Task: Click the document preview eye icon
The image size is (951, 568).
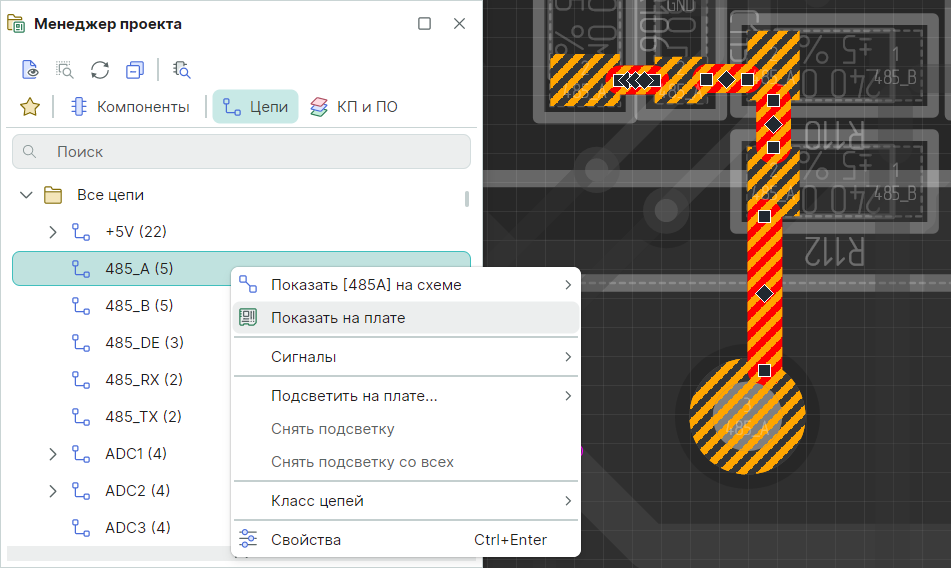Action: tap(30, 70)
